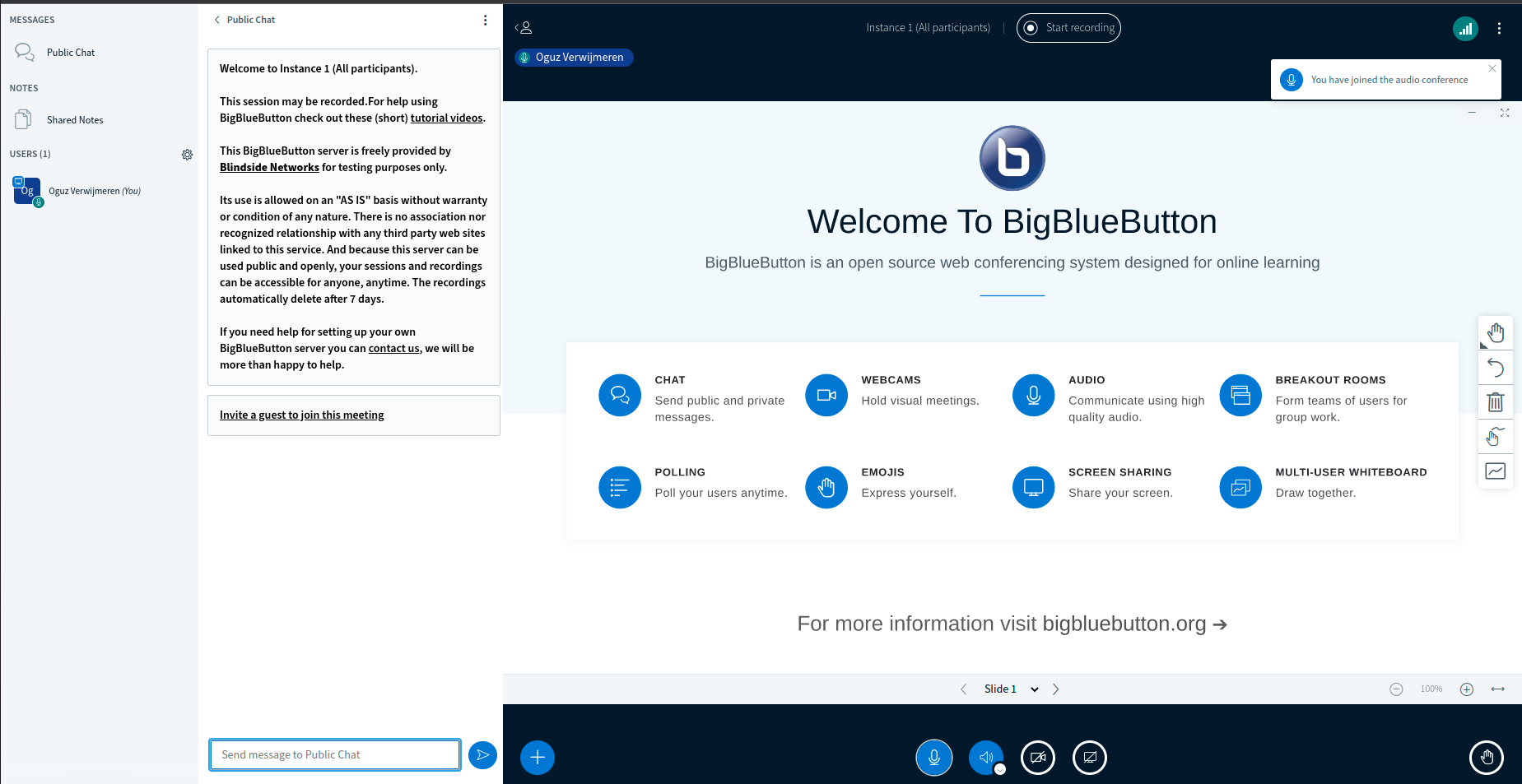This screenshot has height=784, width=1522.
Task: Zoom out the presentation
Action: (x=1396, y=689)
